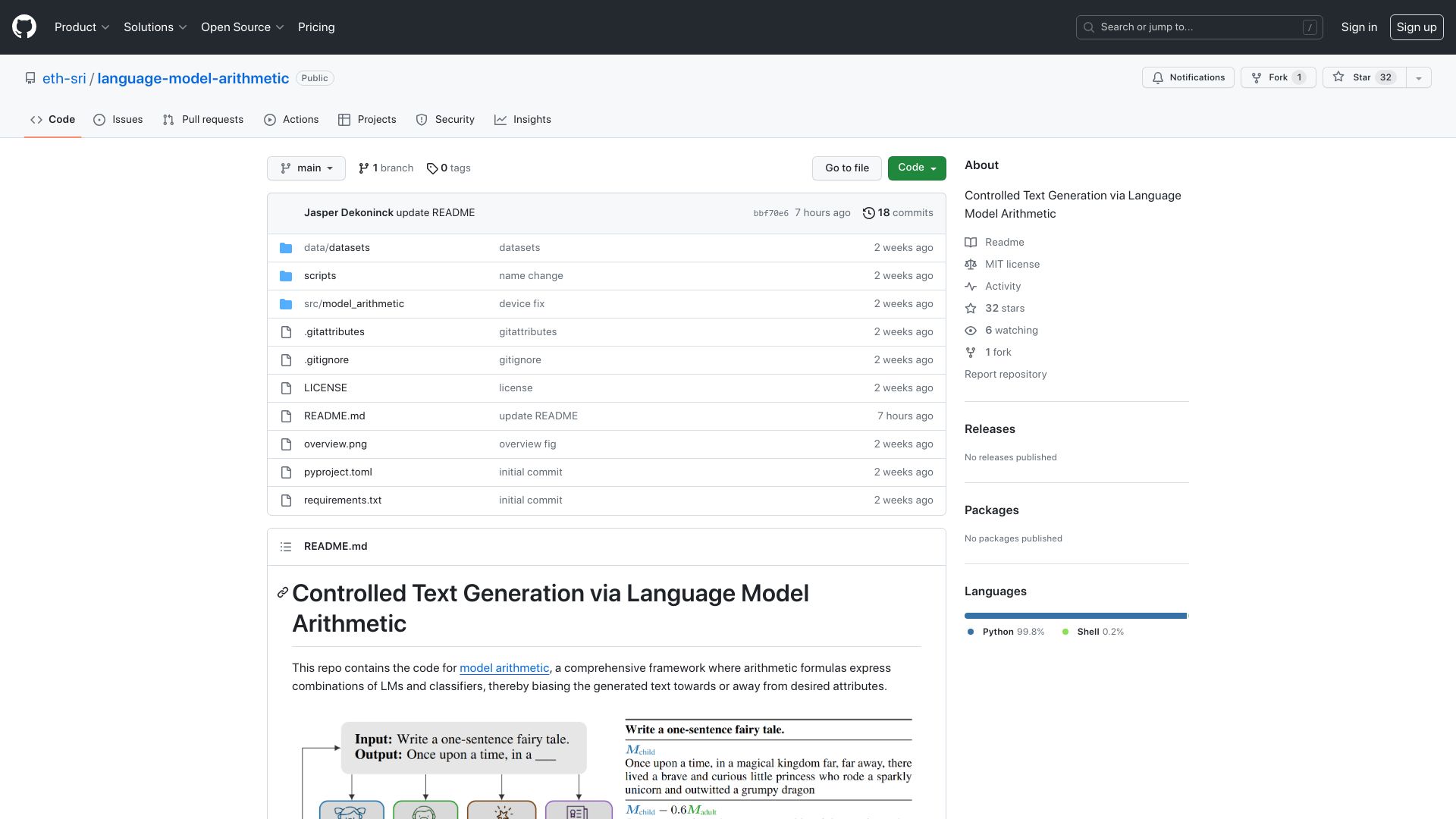The image size is (1456, 819).
Task: Click the star icon on the Star button
Action: coord(1338,77)
